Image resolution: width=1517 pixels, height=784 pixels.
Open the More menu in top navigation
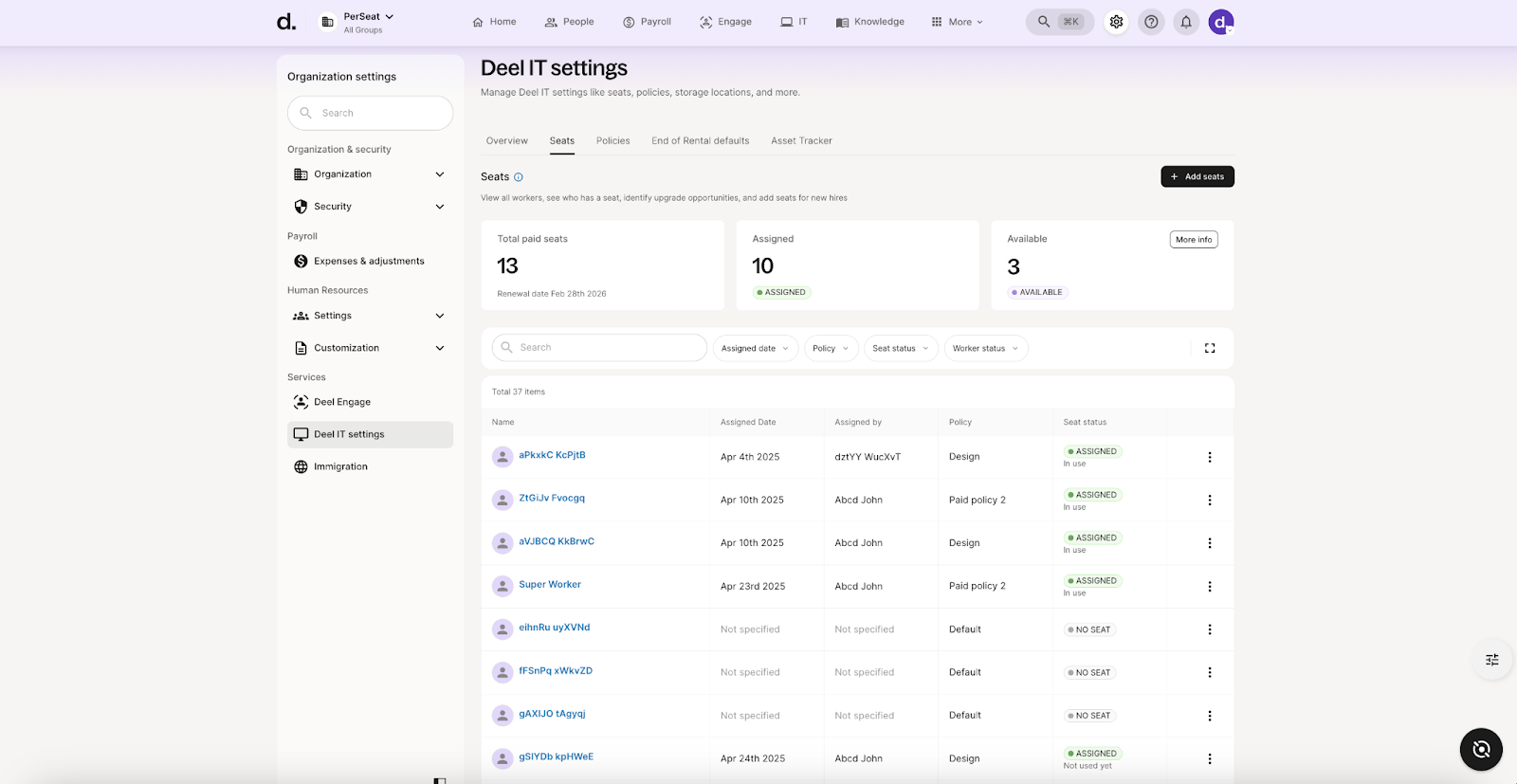(958, 22)
